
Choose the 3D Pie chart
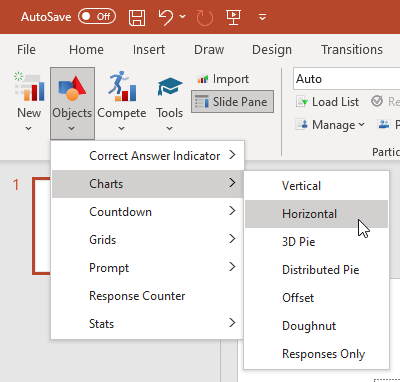316,242
